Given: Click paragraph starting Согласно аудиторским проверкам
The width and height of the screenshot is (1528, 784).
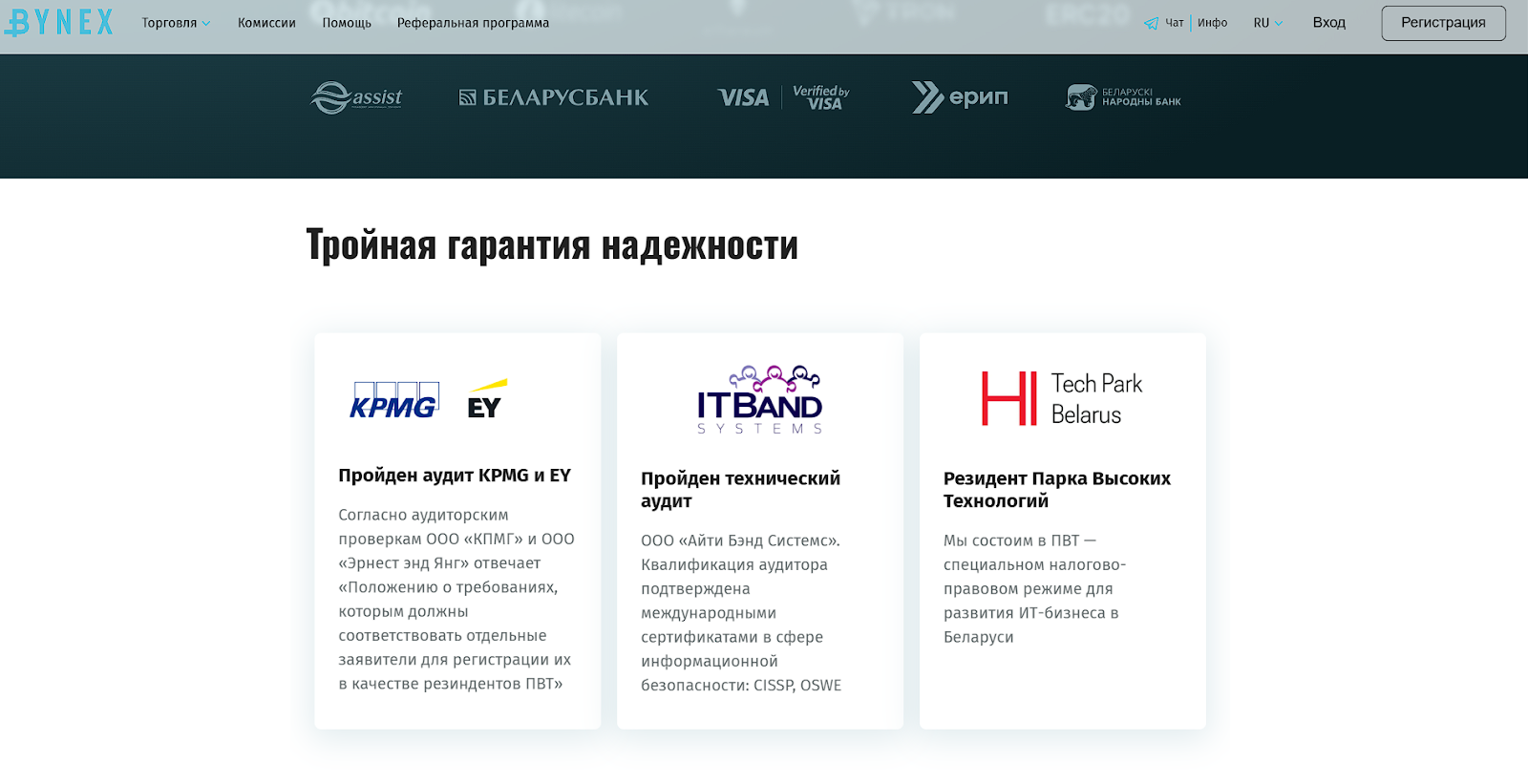Looking at the screenshot, I should 456,600.
